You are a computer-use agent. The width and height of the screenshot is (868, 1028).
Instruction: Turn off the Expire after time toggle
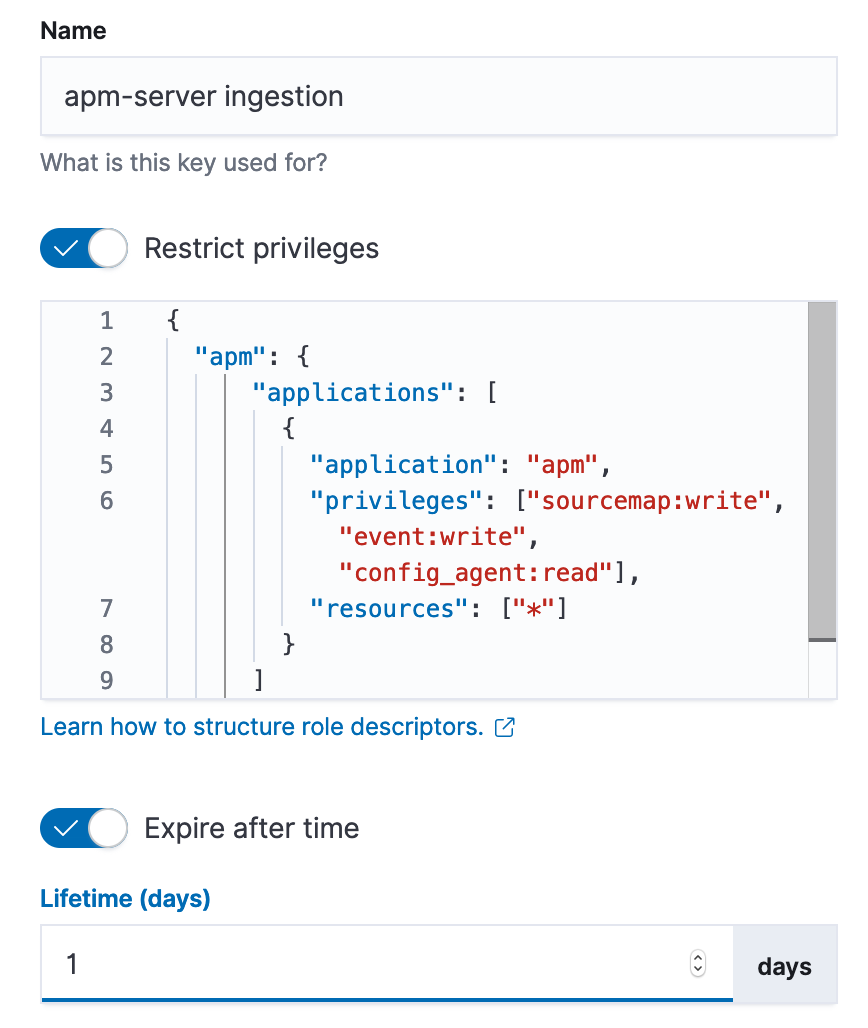click(x=83, y=828)
